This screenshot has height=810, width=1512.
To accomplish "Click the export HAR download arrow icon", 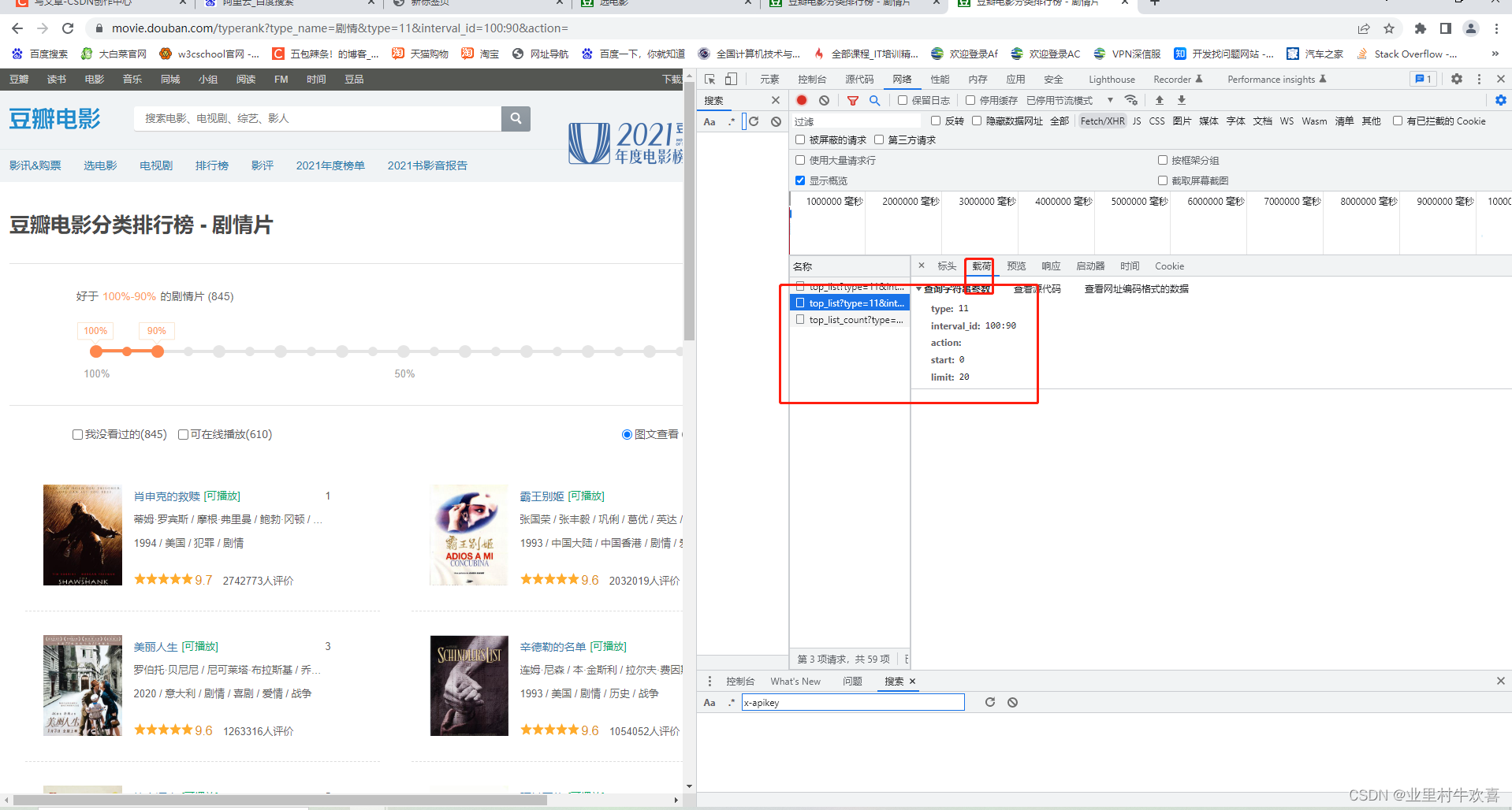I will 1182,100.
